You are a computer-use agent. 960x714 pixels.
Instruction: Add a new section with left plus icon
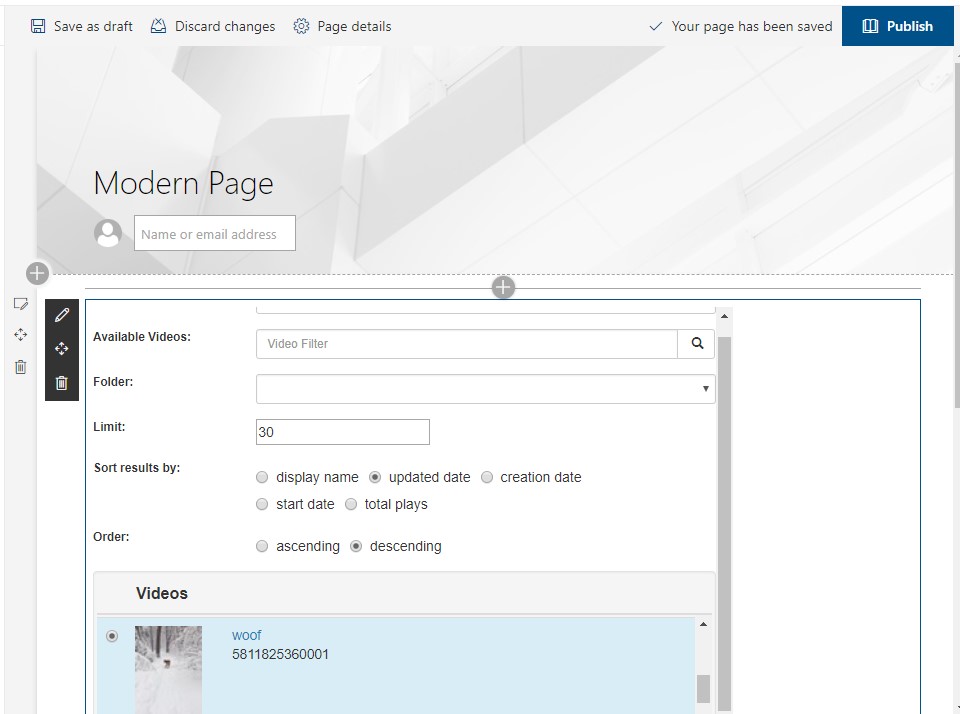(x=37, y=273)
